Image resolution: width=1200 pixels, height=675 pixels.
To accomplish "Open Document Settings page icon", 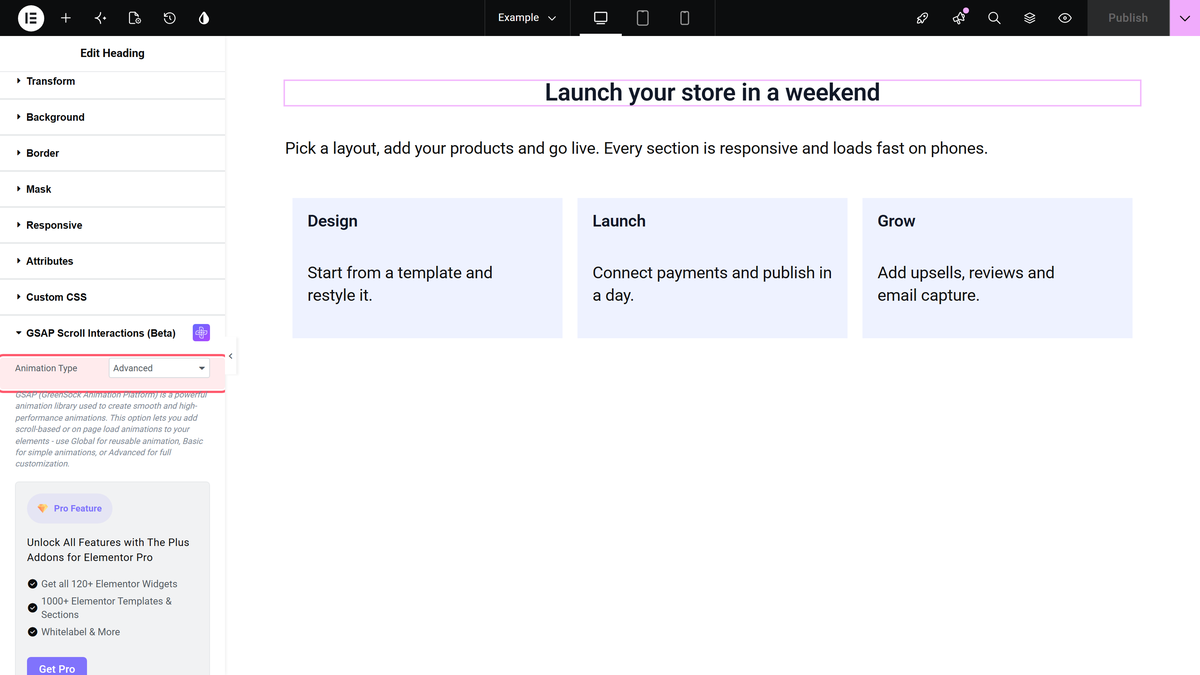I will tap(135, 18).
